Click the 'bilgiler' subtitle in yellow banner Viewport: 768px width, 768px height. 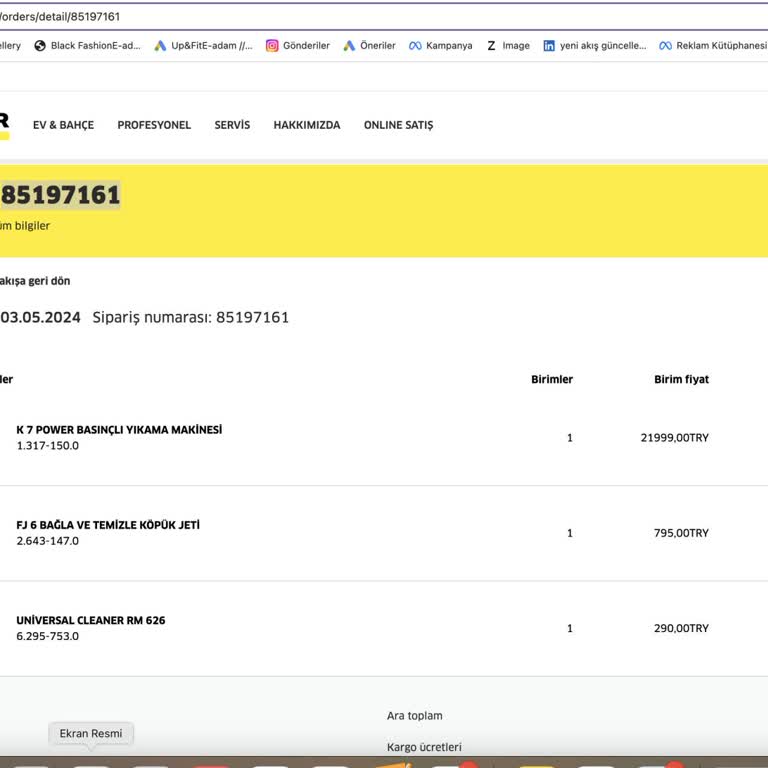(x=32, y=226)
